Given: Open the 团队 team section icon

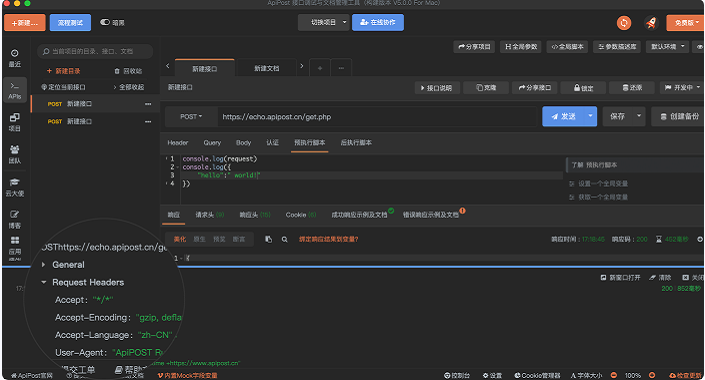Looking at the screenshot, I should point(14,154).
